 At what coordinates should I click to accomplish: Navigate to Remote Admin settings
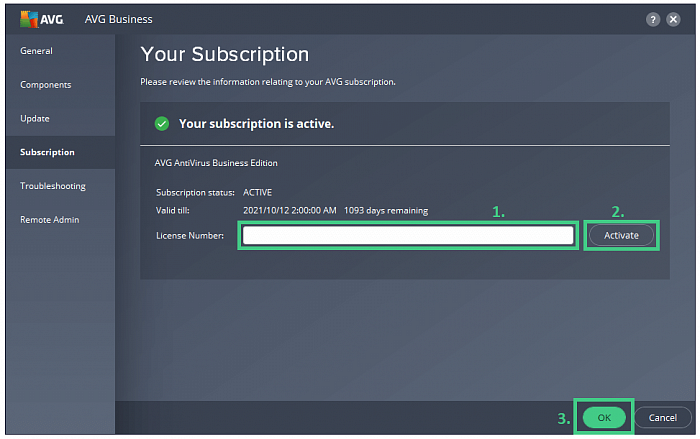click(x=49, y=220)
